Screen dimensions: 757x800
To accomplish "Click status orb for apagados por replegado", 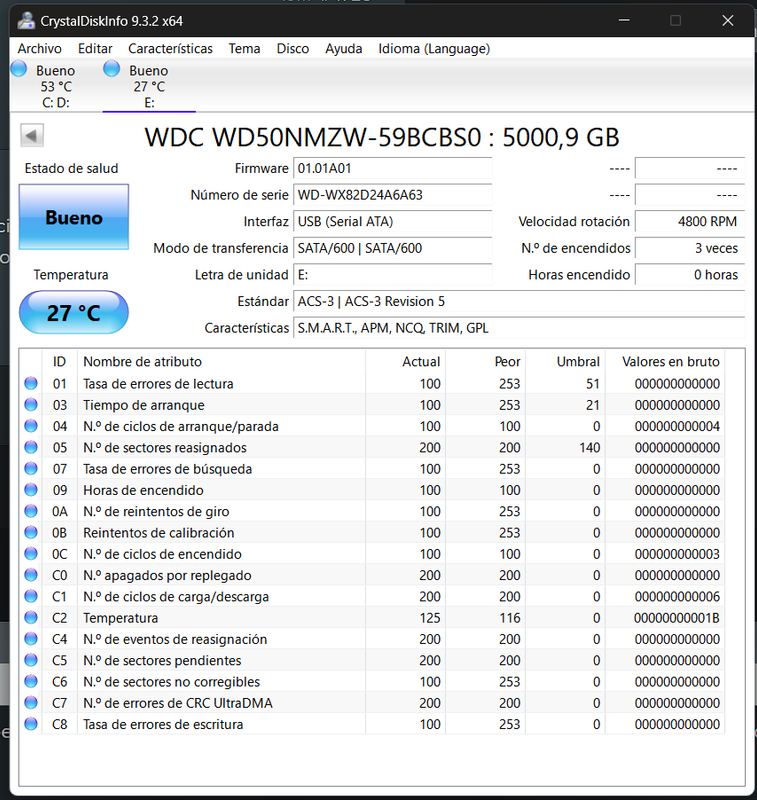I will click(31, 574).
